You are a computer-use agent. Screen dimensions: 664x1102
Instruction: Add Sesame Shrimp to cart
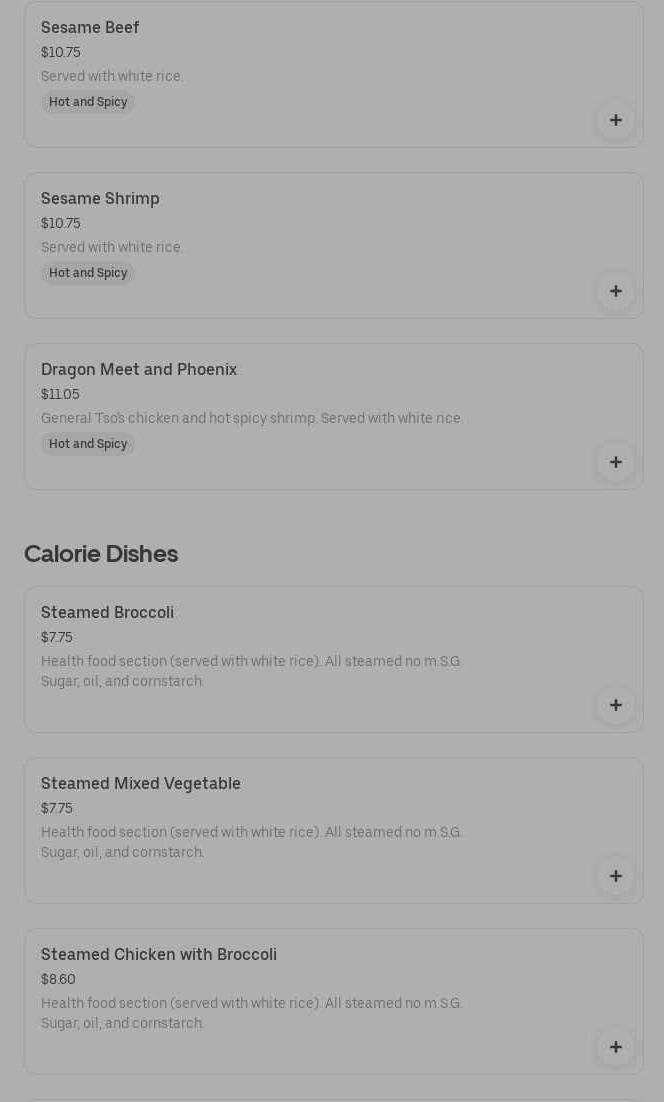[x=615, y=292]
